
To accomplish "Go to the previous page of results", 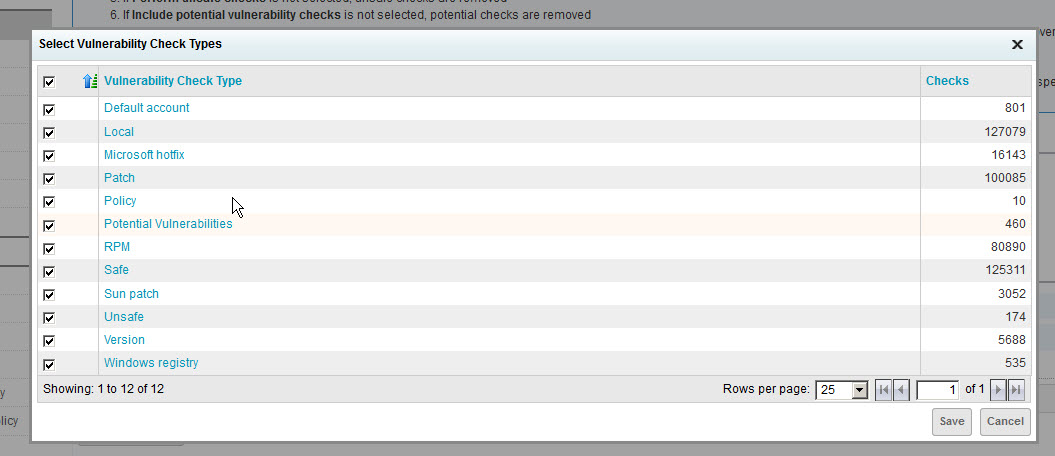I will coord(901,389).
